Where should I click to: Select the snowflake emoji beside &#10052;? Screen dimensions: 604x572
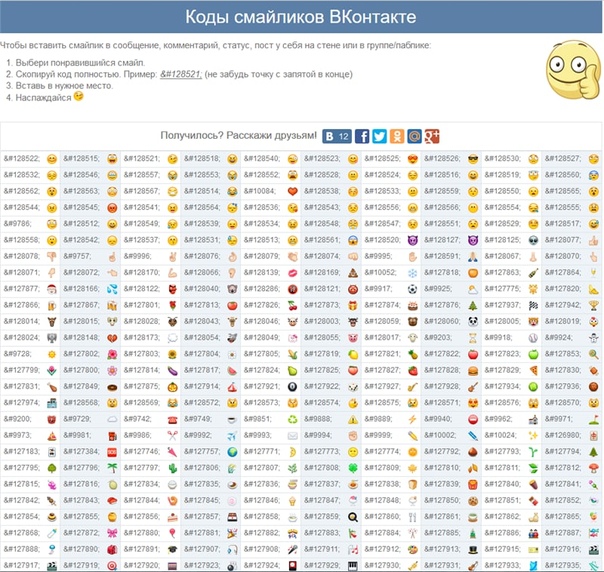click(x=413, y=273)
